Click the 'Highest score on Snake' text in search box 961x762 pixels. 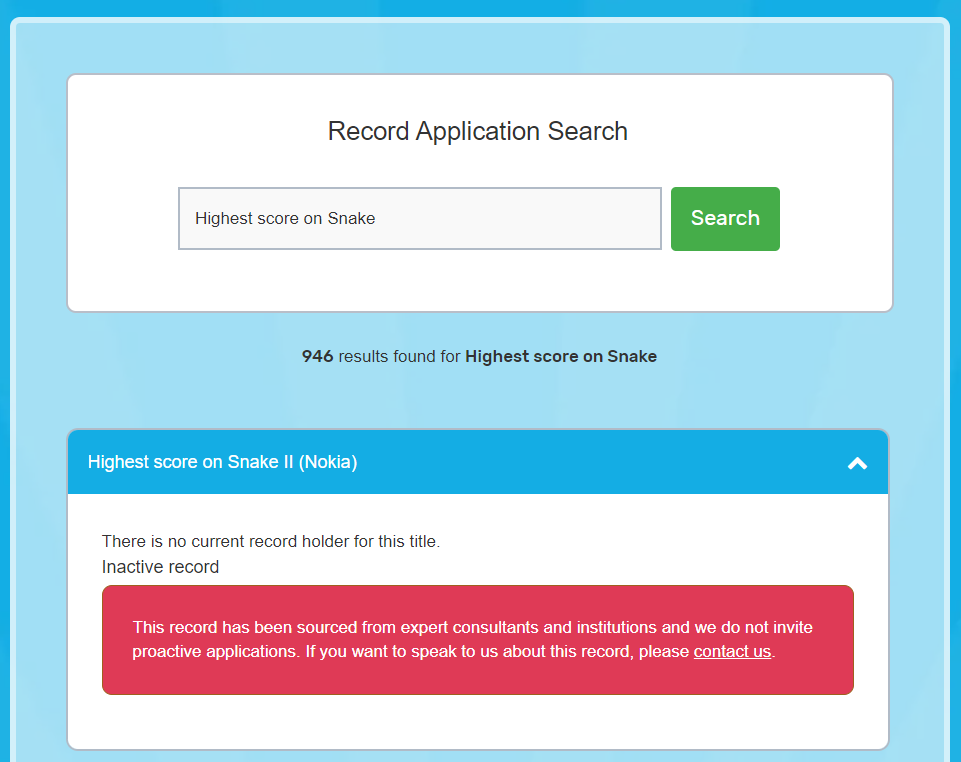[285, 219]
